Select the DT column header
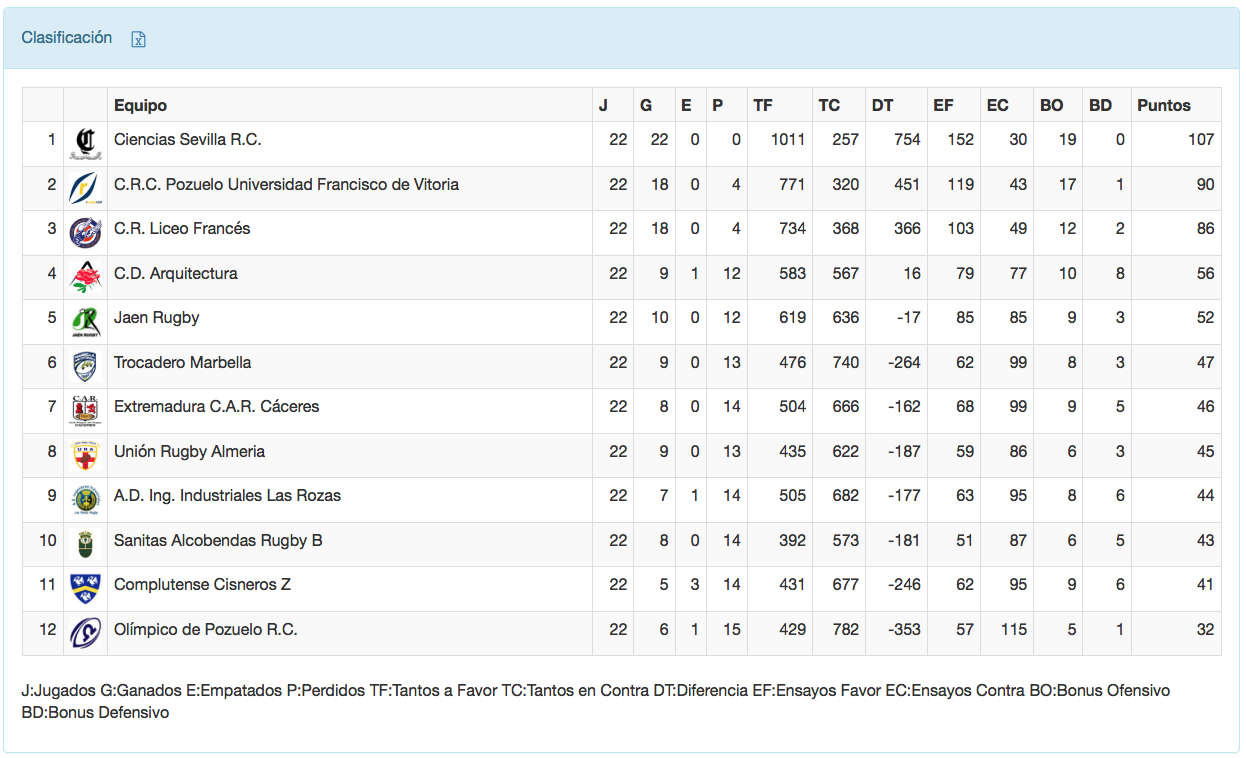1246x758 pixels. click(x=882, y=105)
